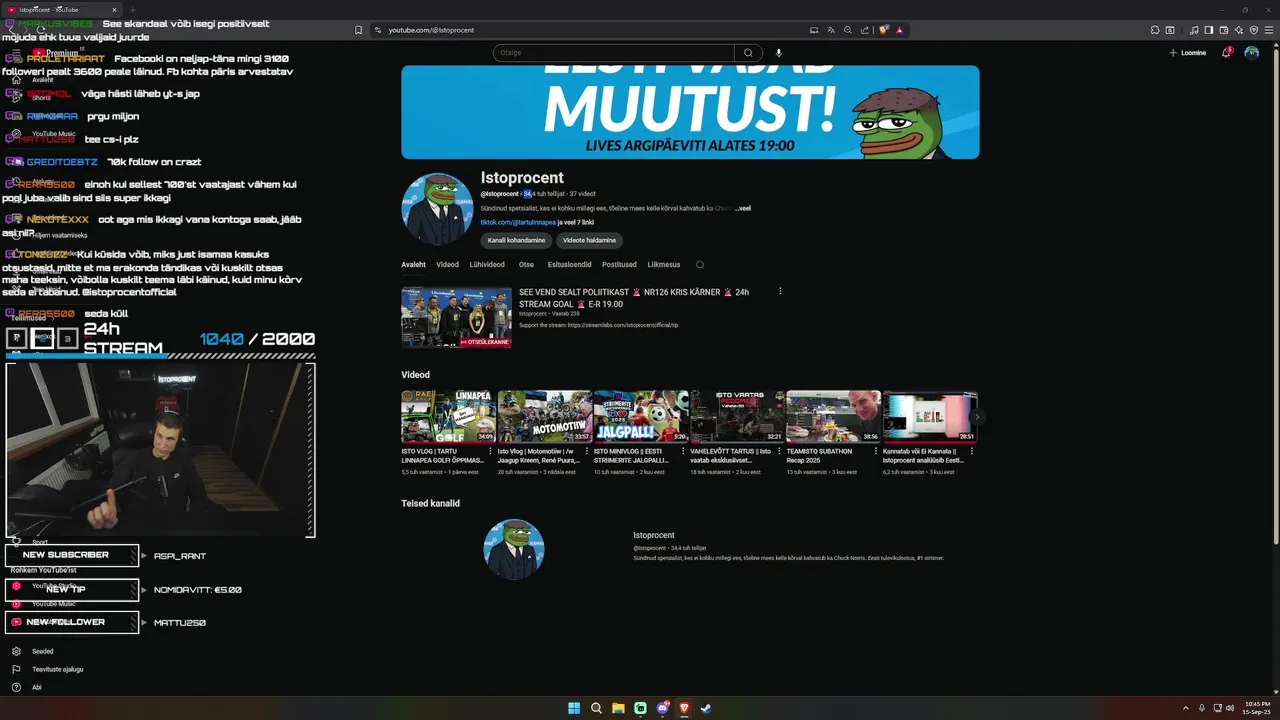This screenshot has height=720, width=1280.
Task: Open live stream title SEE VEND SEALT POLIITIKAST
Action: click(x=634, y=298)
